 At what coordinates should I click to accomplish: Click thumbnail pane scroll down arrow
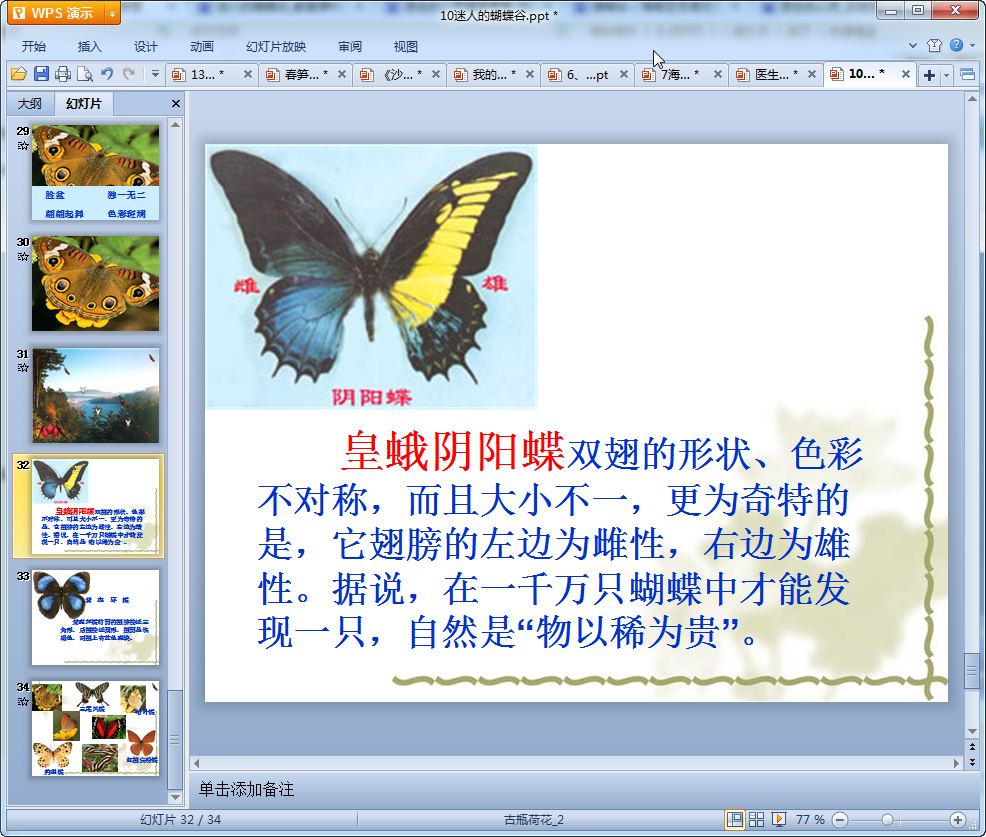175,797
